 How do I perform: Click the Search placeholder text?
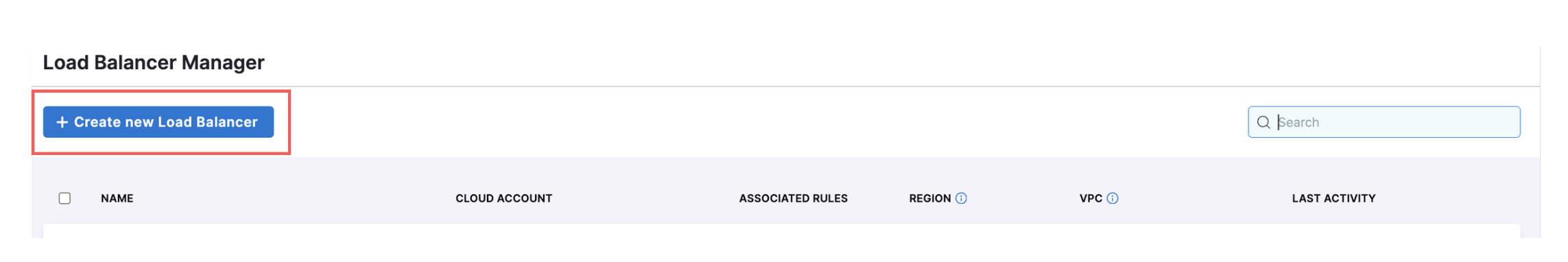1299,122
